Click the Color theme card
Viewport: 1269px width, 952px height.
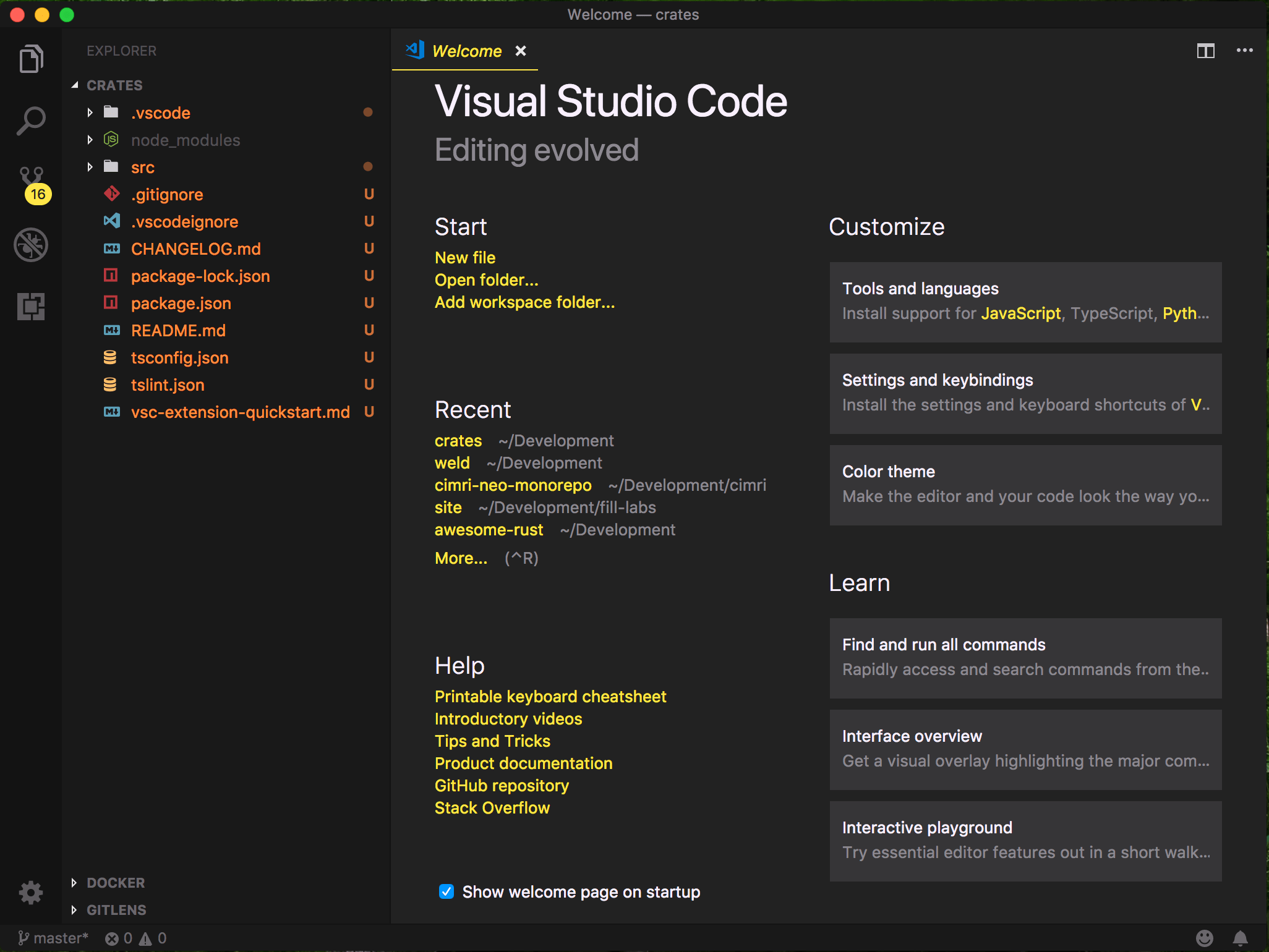point(1025,485)
